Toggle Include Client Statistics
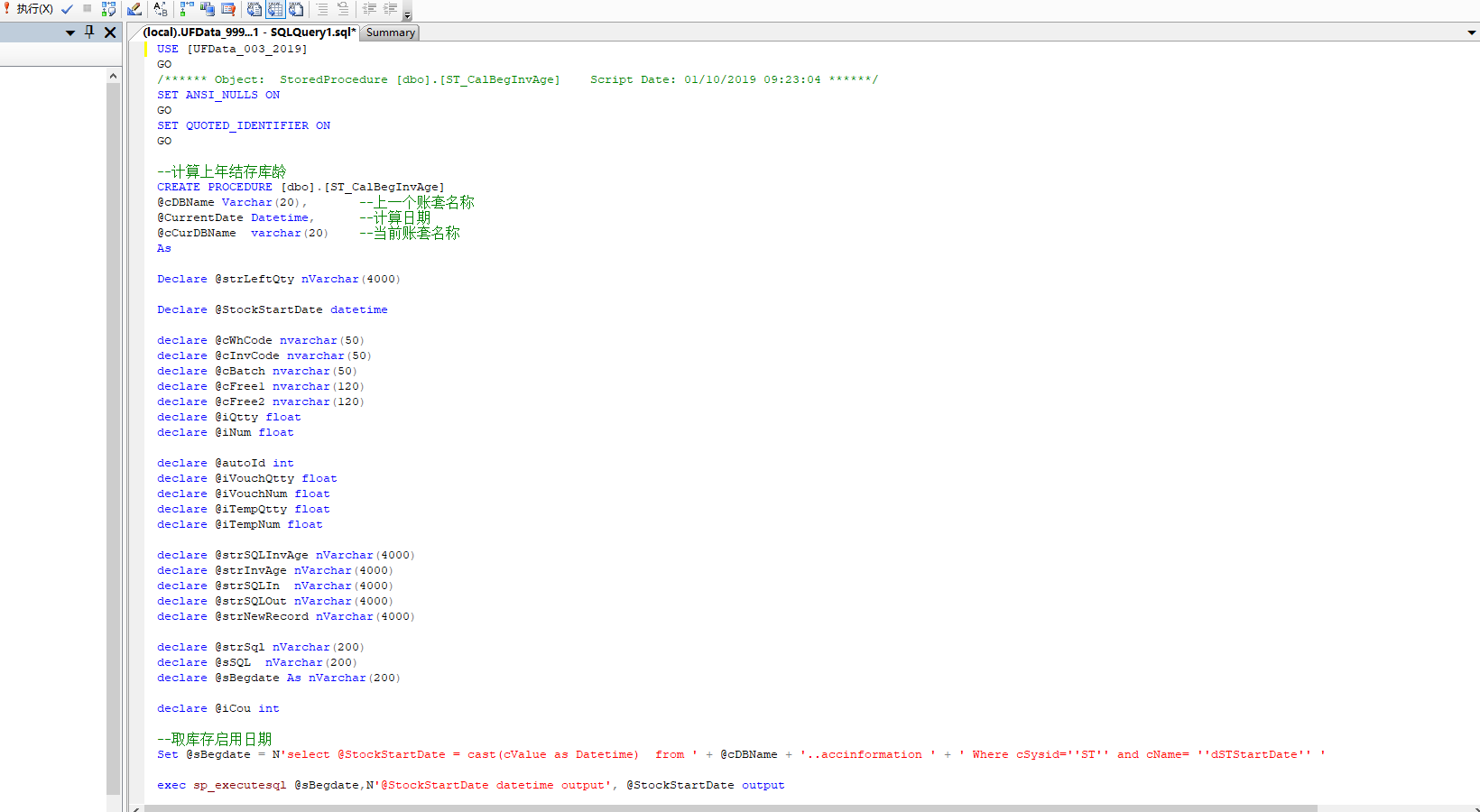 (208, 9)
